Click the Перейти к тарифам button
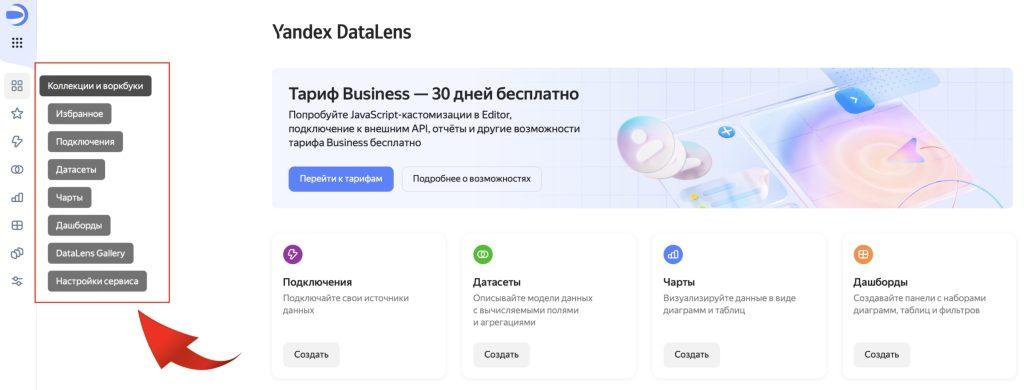This screenshot has height=390, width=1024. tap(341, 178)
